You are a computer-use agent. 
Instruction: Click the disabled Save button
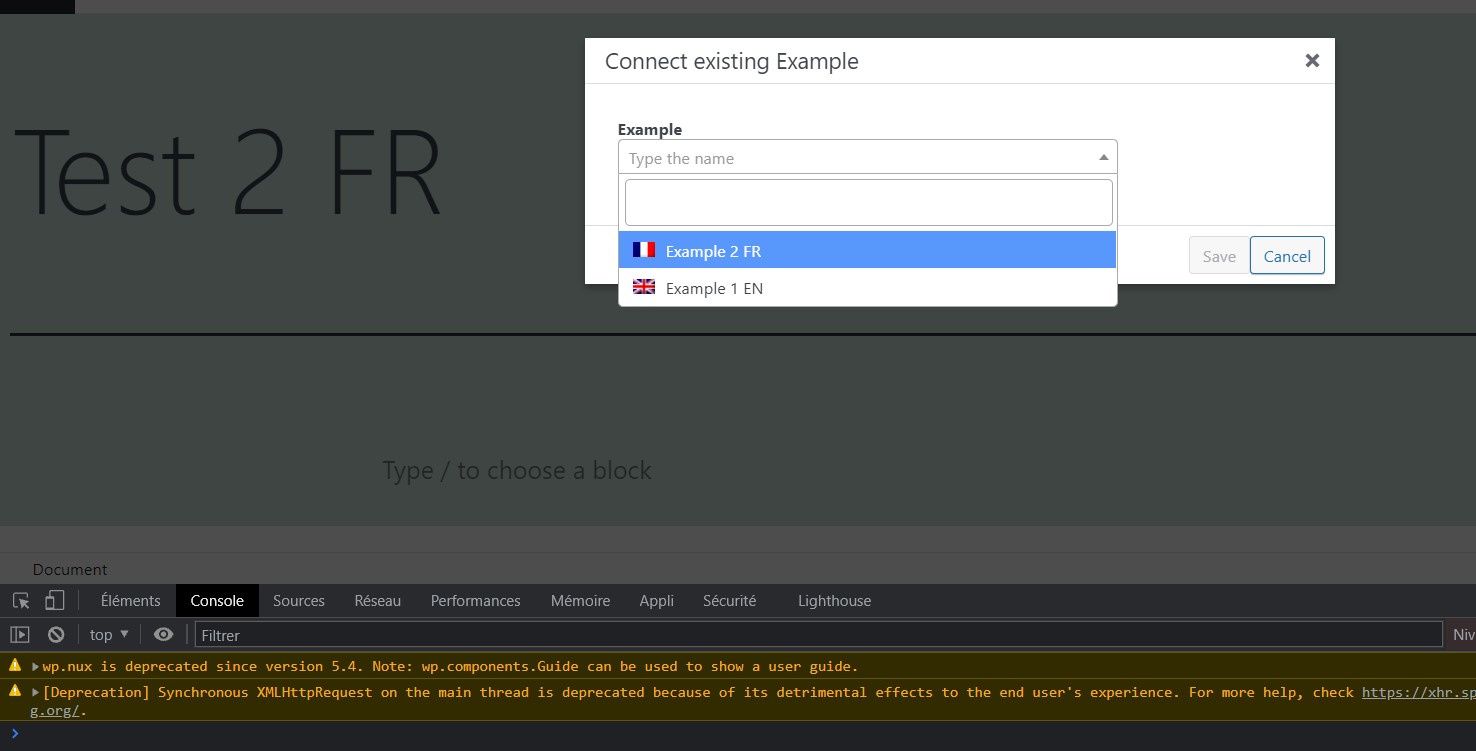pyautogui.click(x=1219, y=256)
